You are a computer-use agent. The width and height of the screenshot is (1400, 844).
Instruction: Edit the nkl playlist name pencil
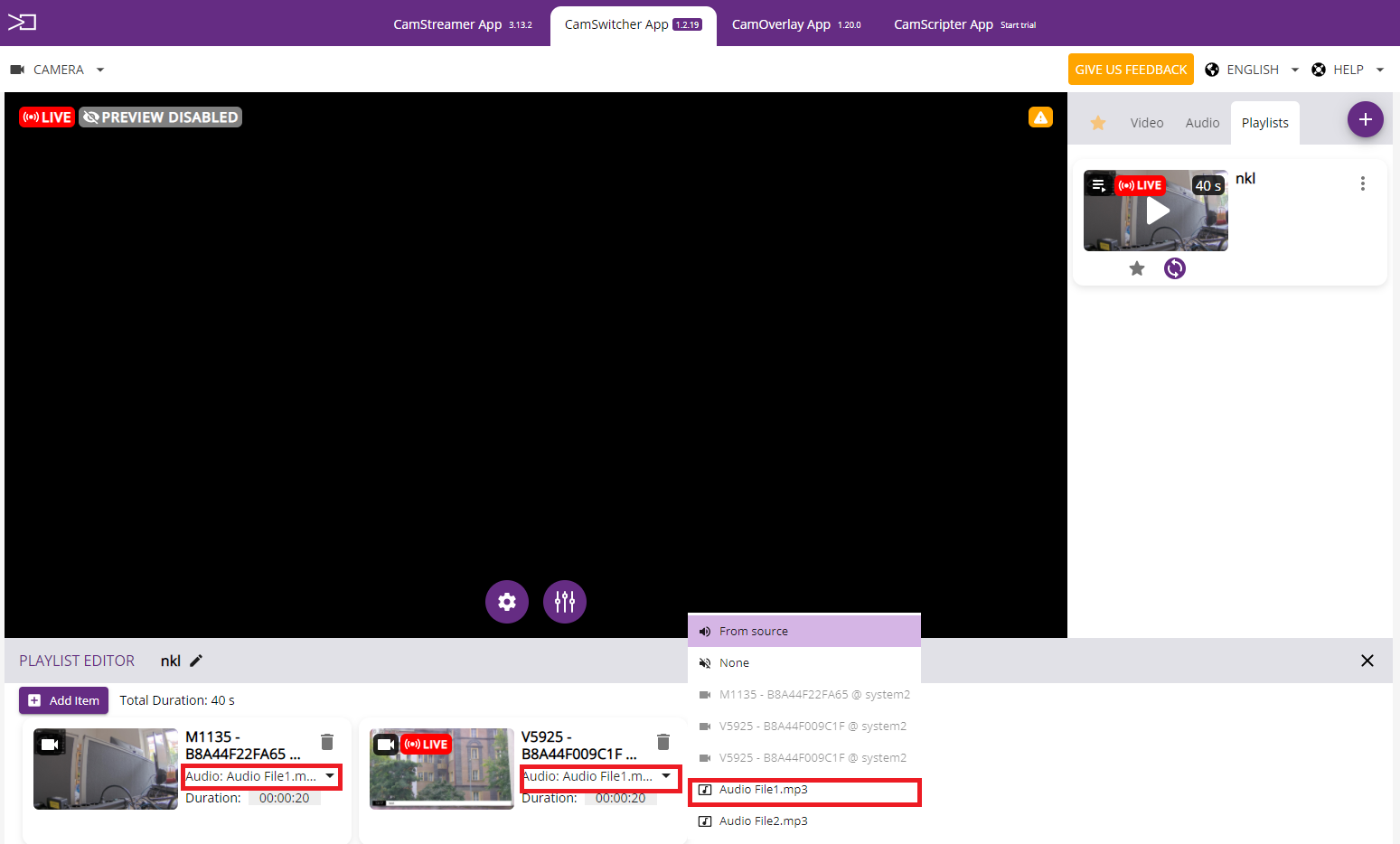tap(196, 661)
